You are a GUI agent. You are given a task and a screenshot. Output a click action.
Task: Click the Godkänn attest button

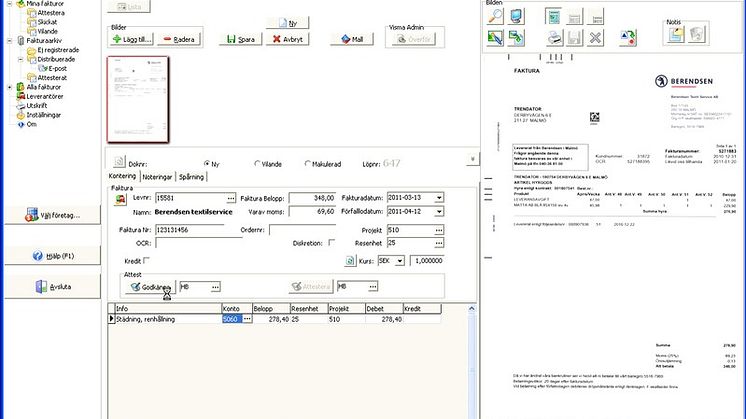click(x=150, y=287)
